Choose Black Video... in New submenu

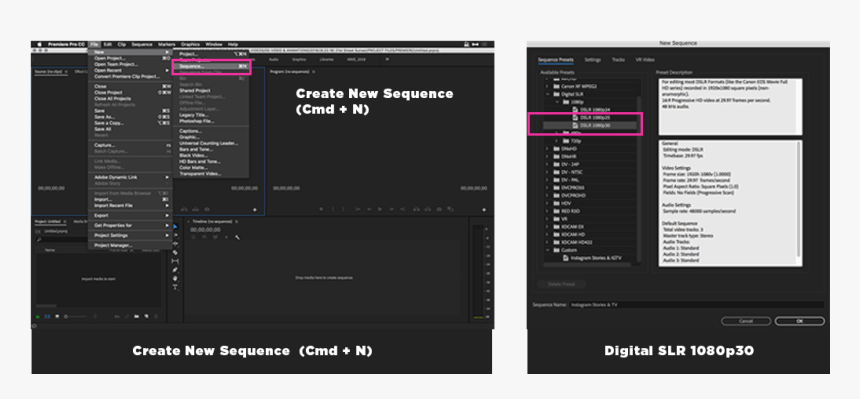click(211, 155)
